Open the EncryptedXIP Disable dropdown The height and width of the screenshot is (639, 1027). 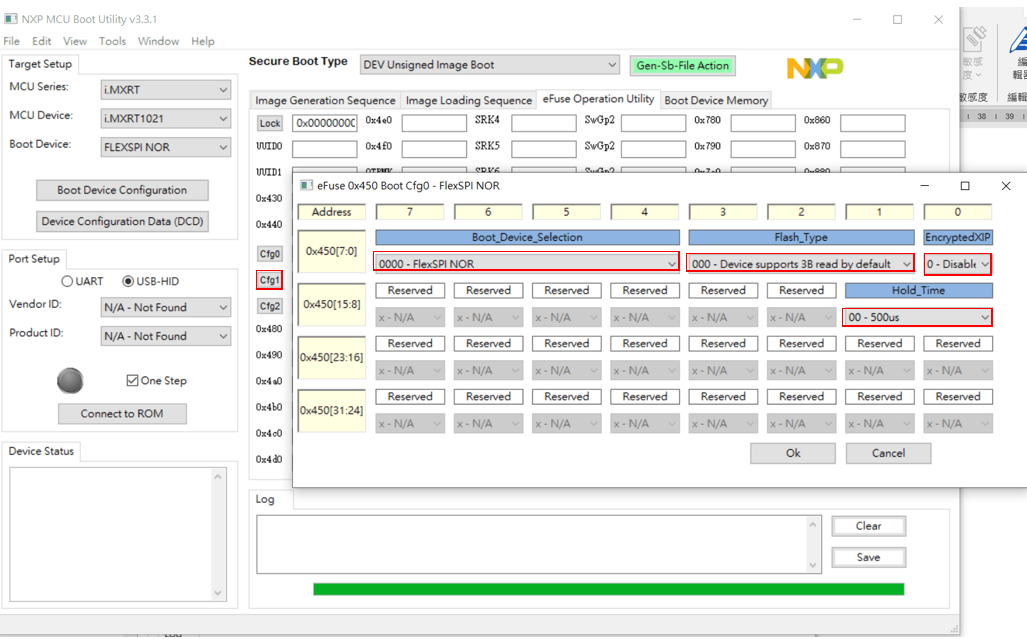[958, 263]
